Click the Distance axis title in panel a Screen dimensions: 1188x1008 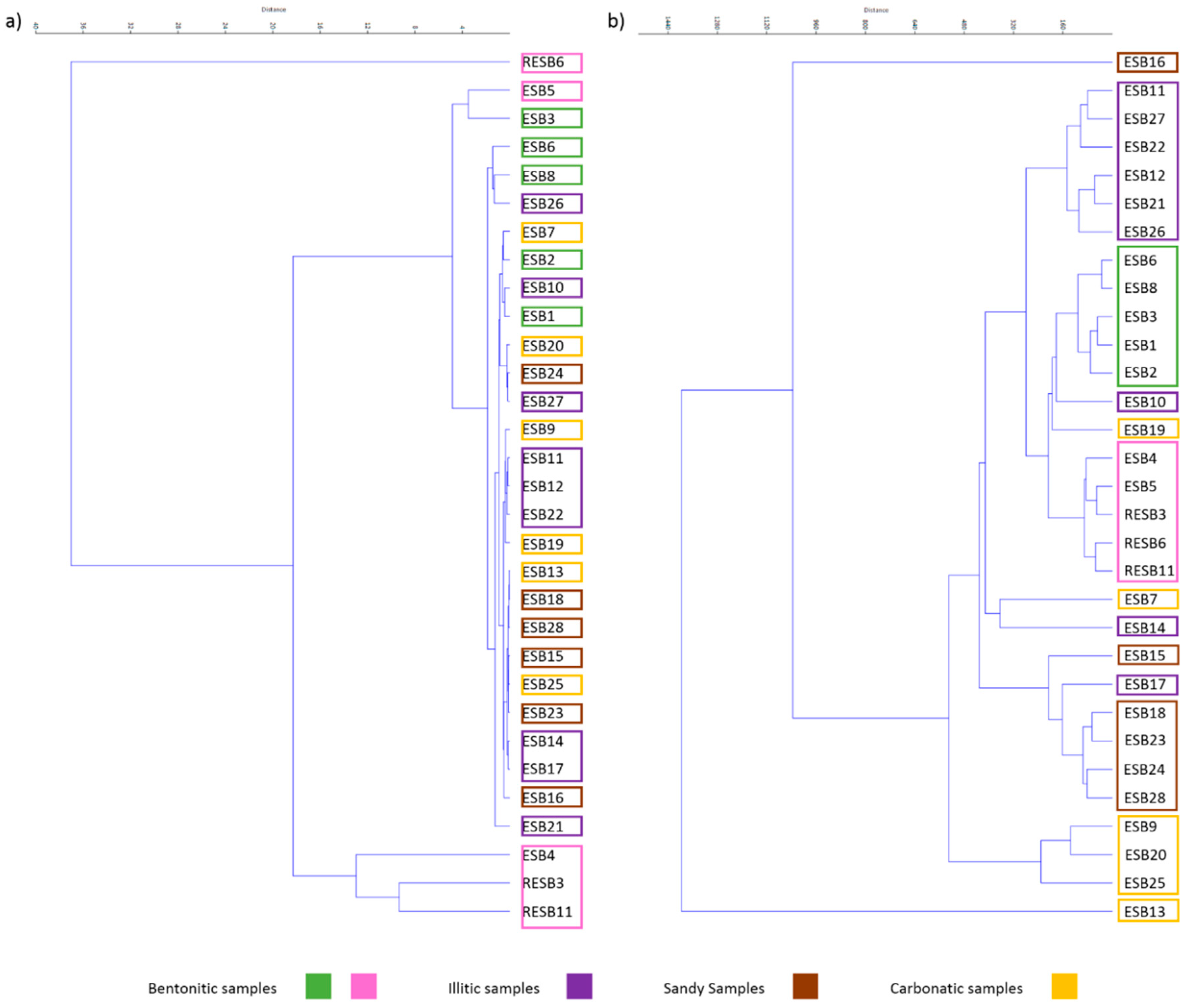[x=274, y=10]
